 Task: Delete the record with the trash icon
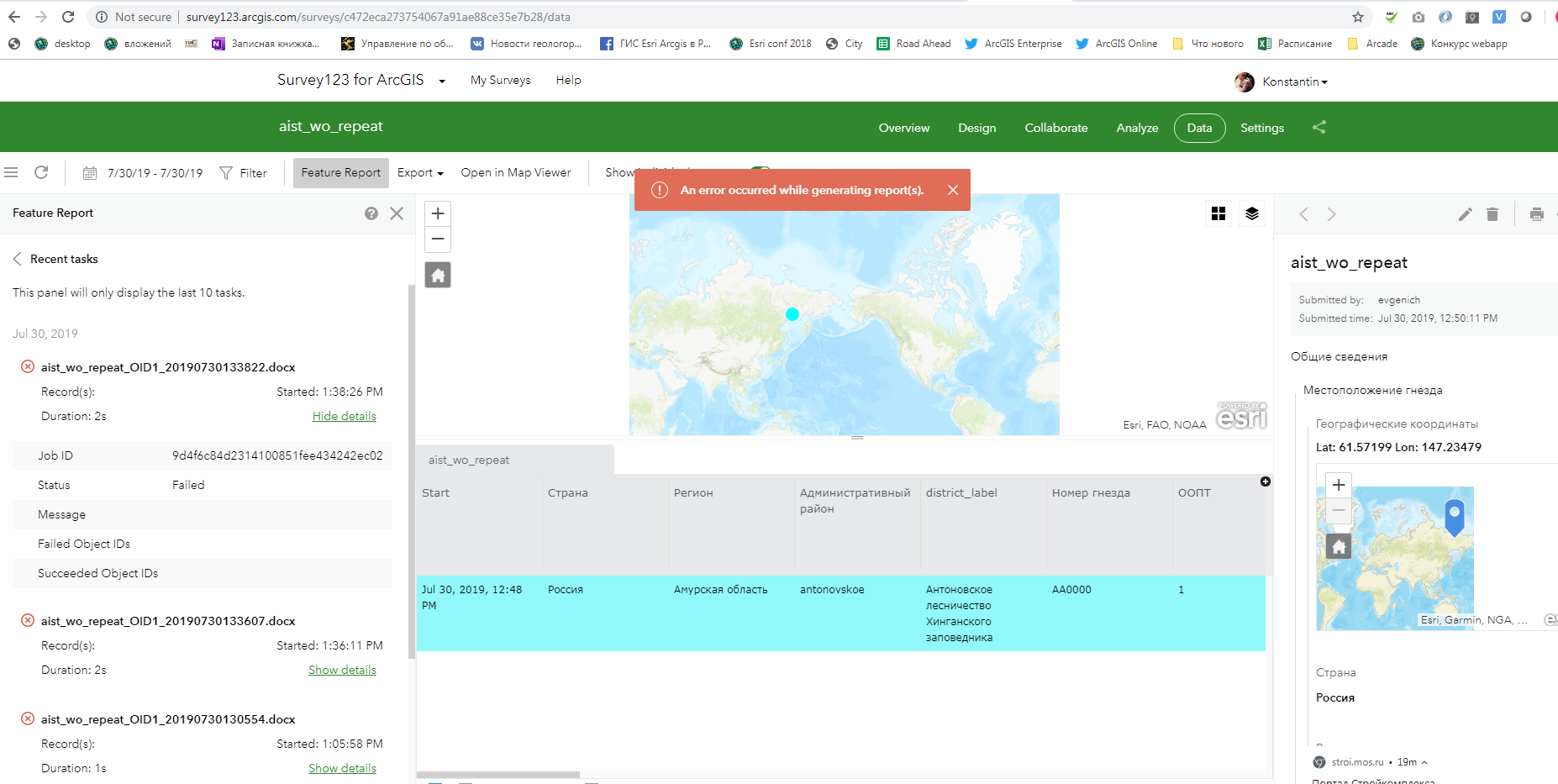point(1492,214)
